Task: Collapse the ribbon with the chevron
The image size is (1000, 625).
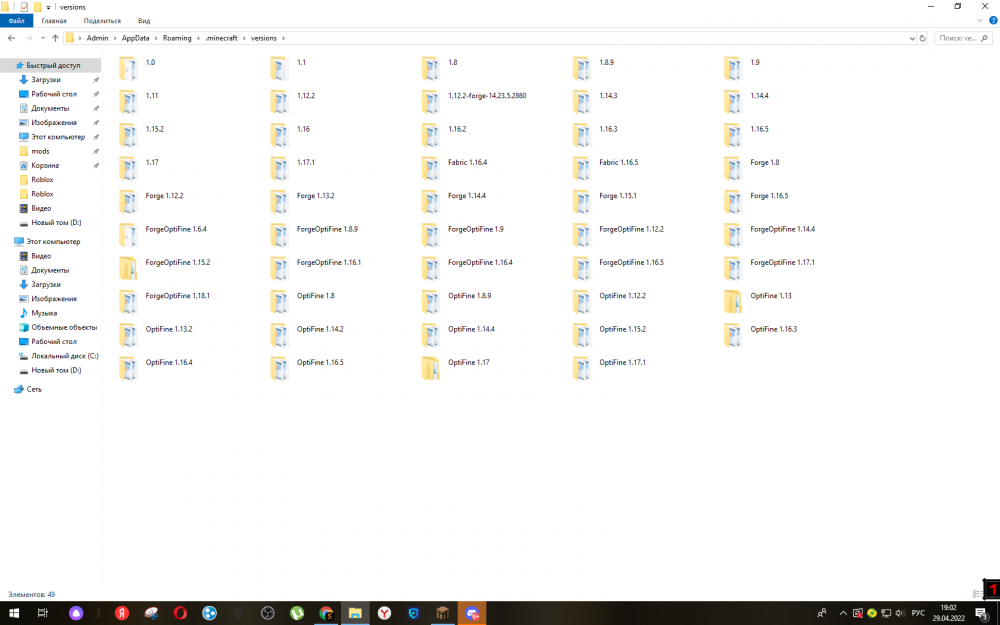Action: [980, 20]
